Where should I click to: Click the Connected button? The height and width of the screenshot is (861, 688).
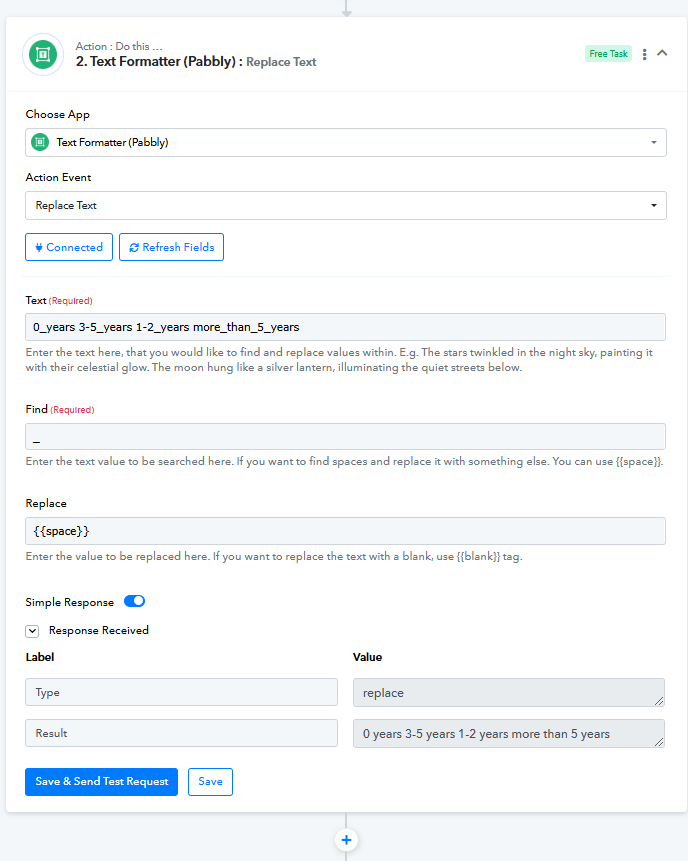(69, 247)
